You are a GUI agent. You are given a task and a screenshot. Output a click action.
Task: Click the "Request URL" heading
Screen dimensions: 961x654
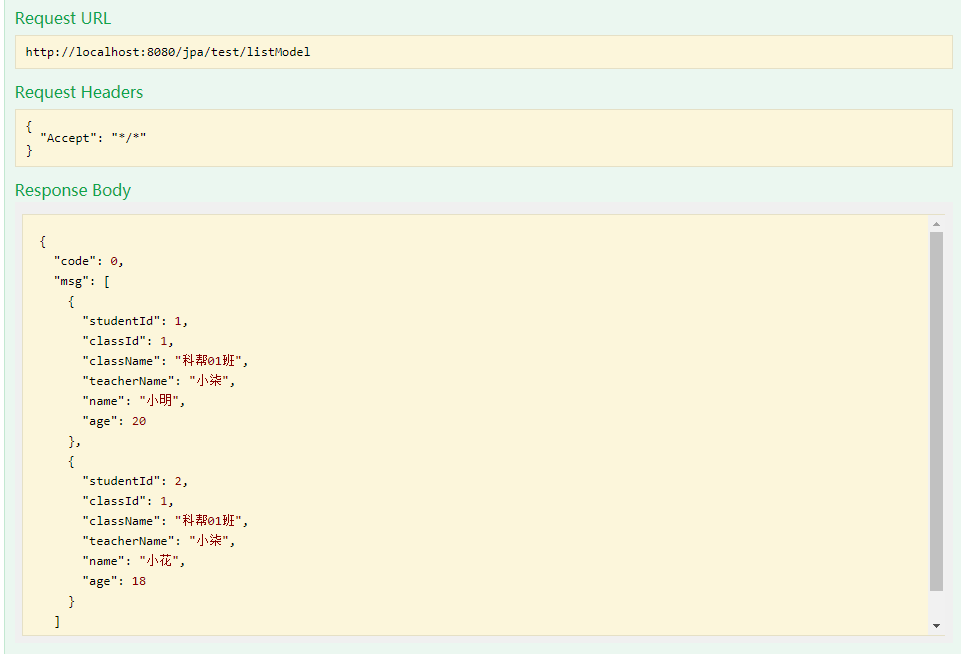coord(63,18)
